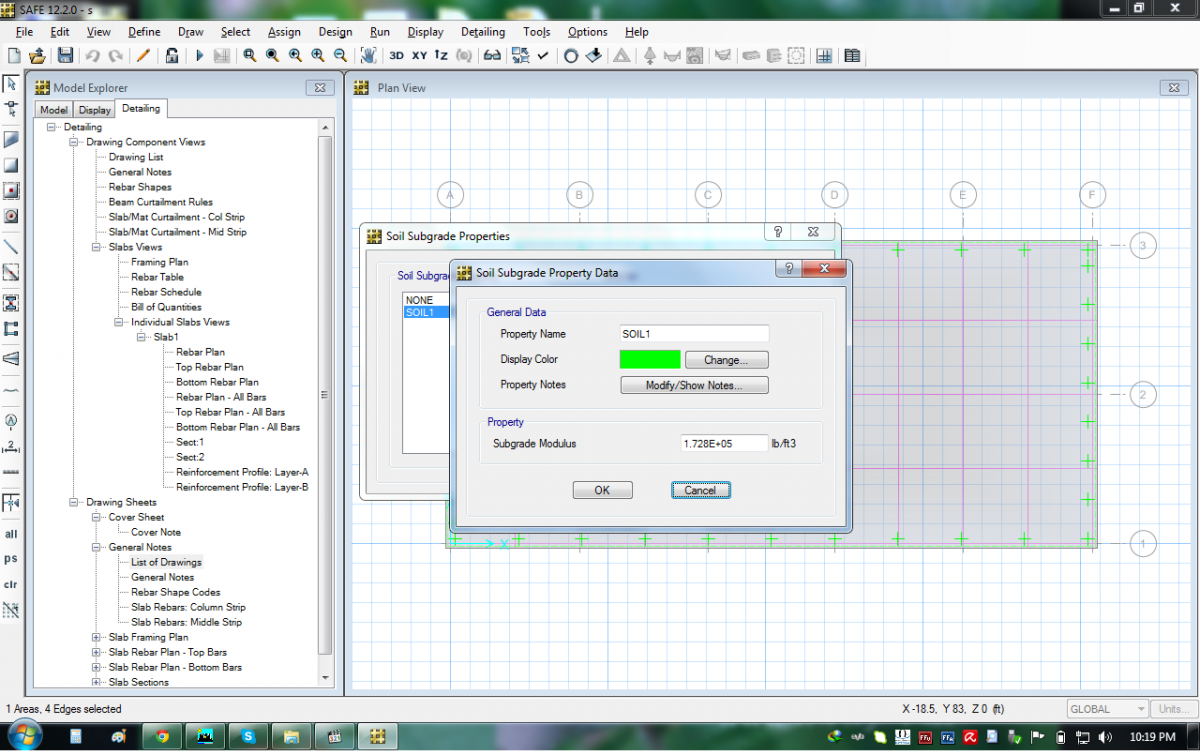Image resolution: width=1200 pixels, height=755 pixels.
Task: Click the checkmark icon in the top toolbar
Action: [543, 56]
